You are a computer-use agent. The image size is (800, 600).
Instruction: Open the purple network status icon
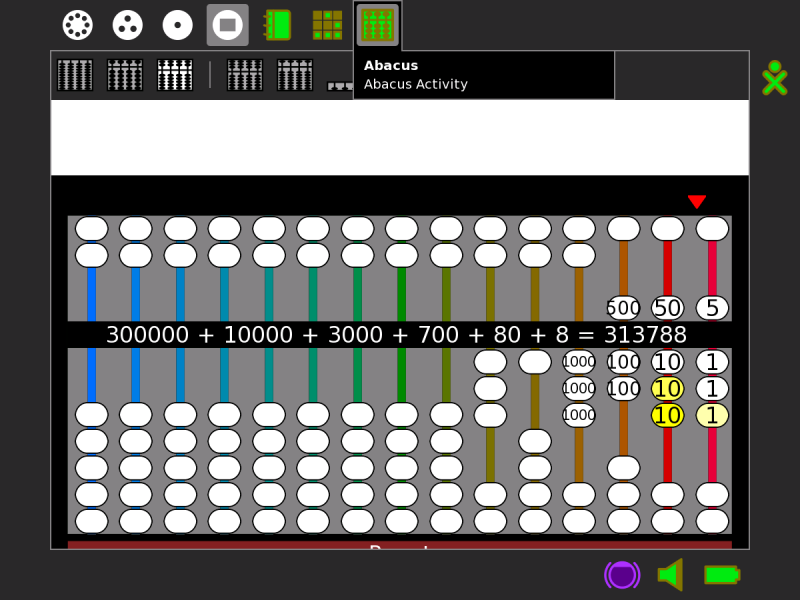(x=621, y=574)
